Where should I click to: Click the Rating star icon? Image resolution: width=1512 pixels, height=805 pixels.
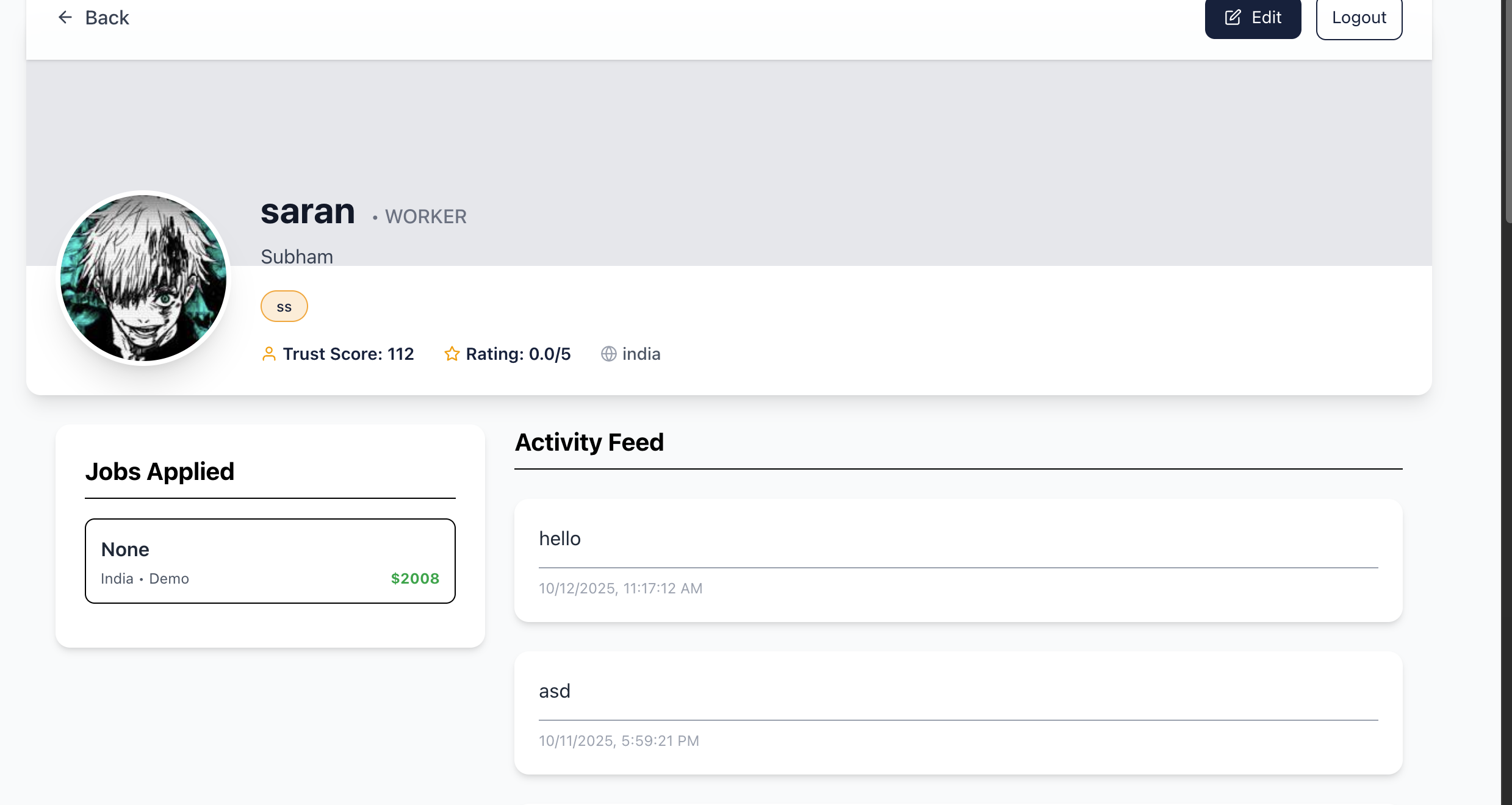point(452,354)
